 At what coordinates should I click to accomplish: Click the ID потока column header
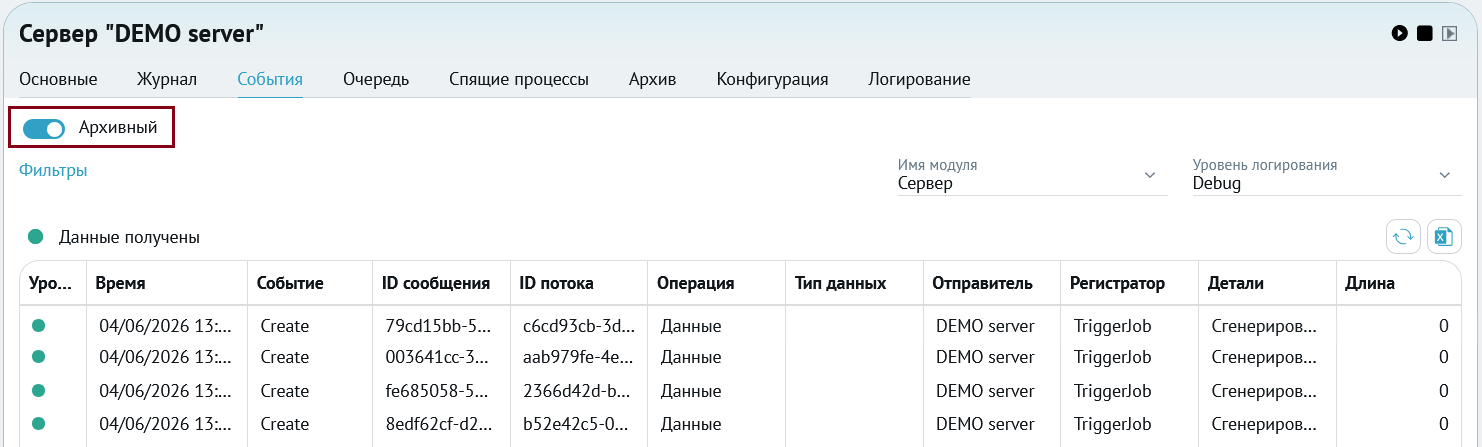click(579, 284)
